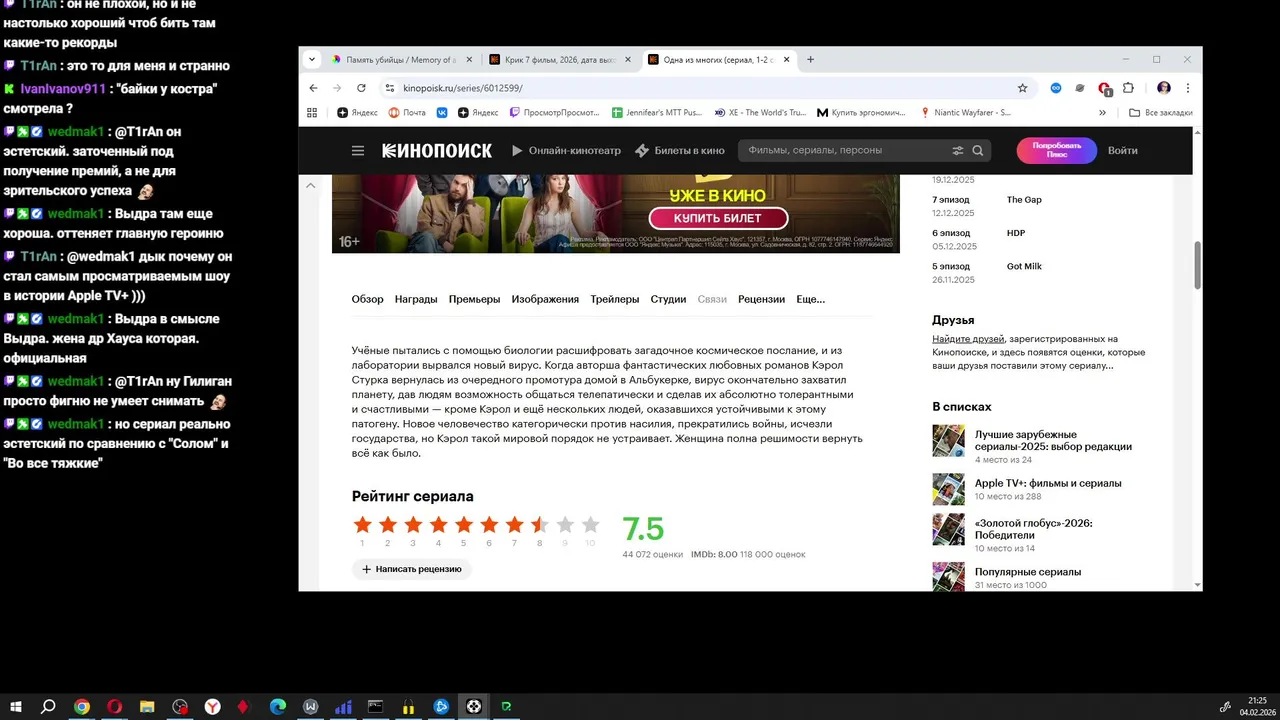Open 'Apple TV+: фильмы и сериалы' list
Viewport: 1280px width, 720px height.
1048,483
